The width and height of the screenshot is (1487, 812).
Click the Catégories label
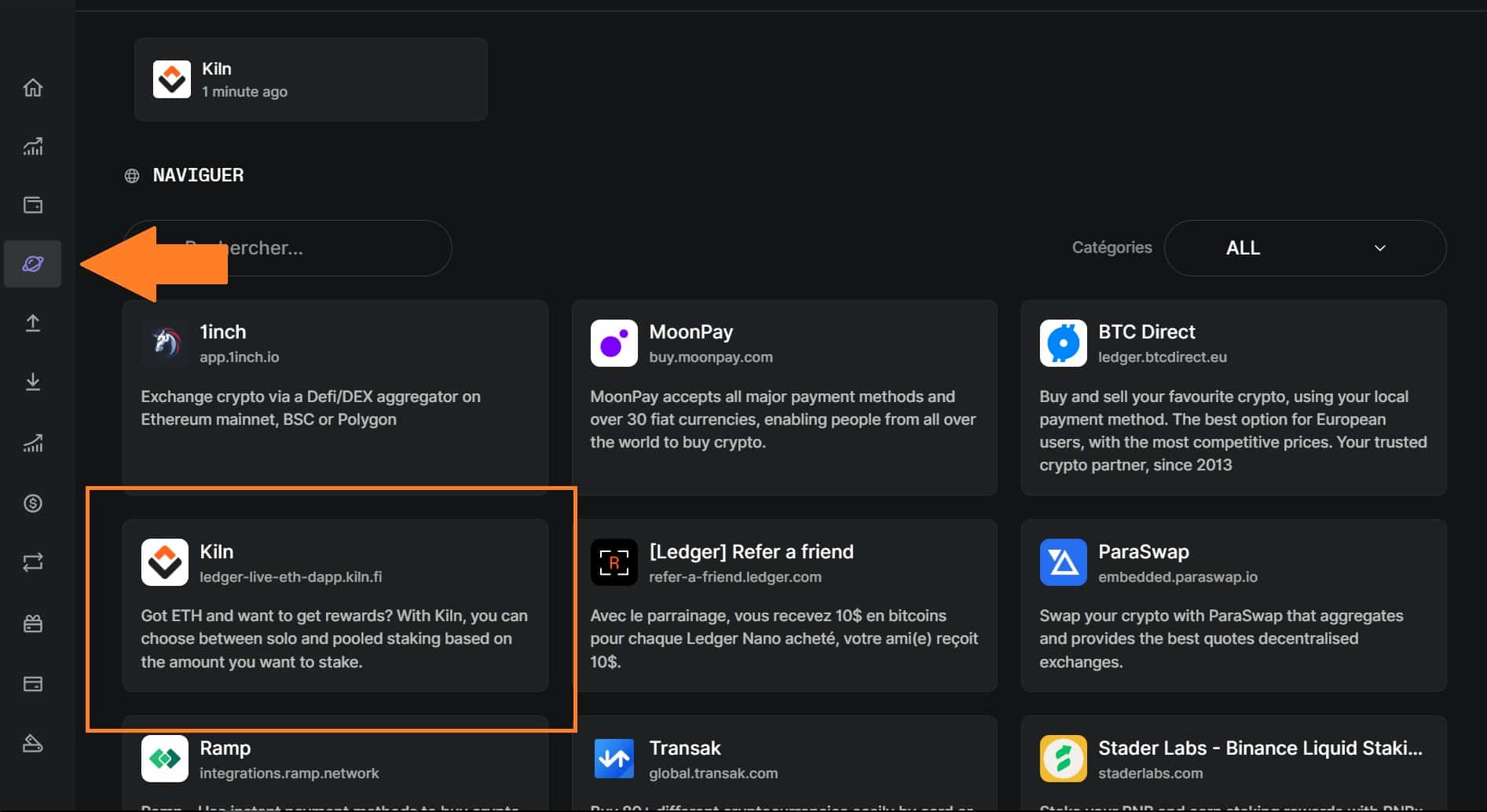[x=1112, y=247]
